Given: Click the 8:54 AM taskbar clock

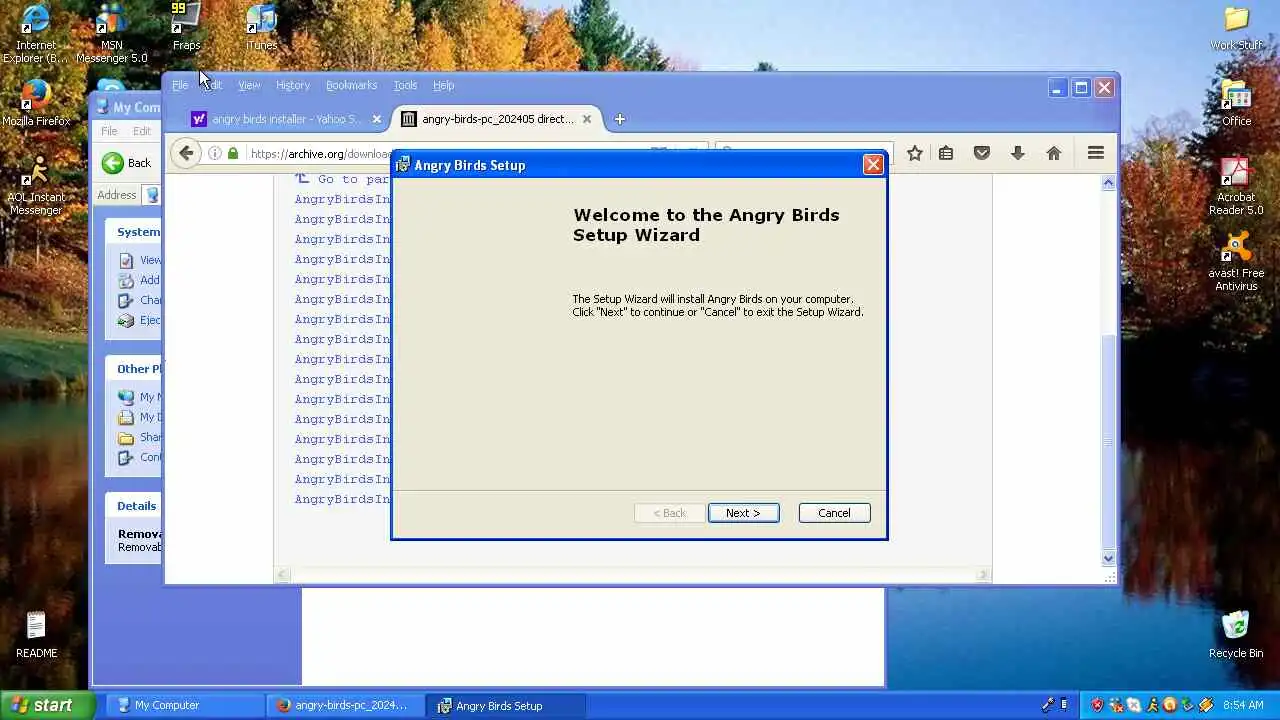Looking at the screenshot, I should (x=1243, y=705).
